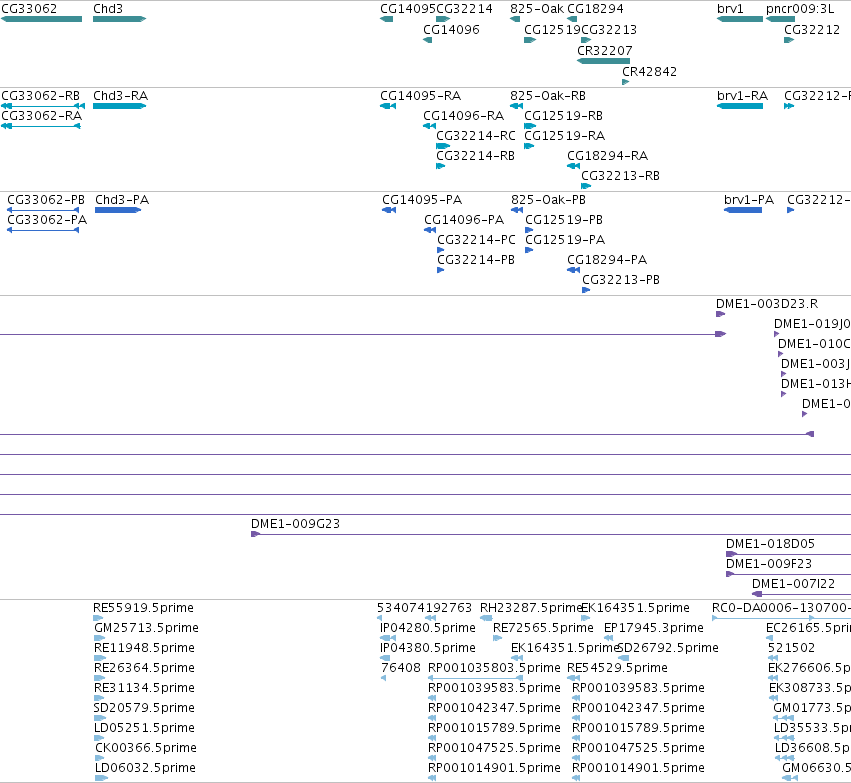The image size is (851, 783).
Task: Click the CG32214-PB protein label
Action: tap(476, 260)
